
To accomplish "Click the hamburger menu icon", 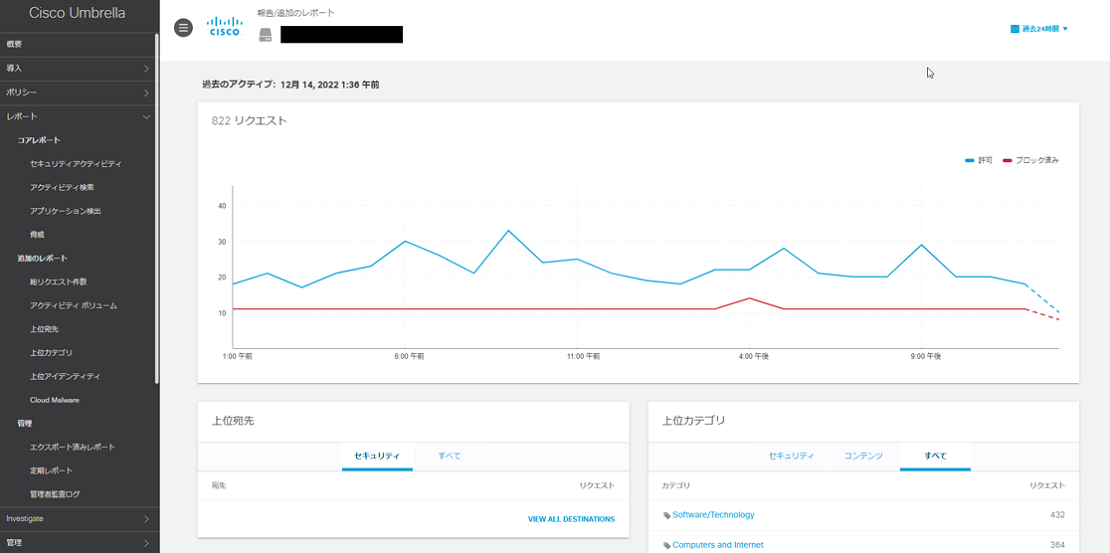I will (183, 28).
